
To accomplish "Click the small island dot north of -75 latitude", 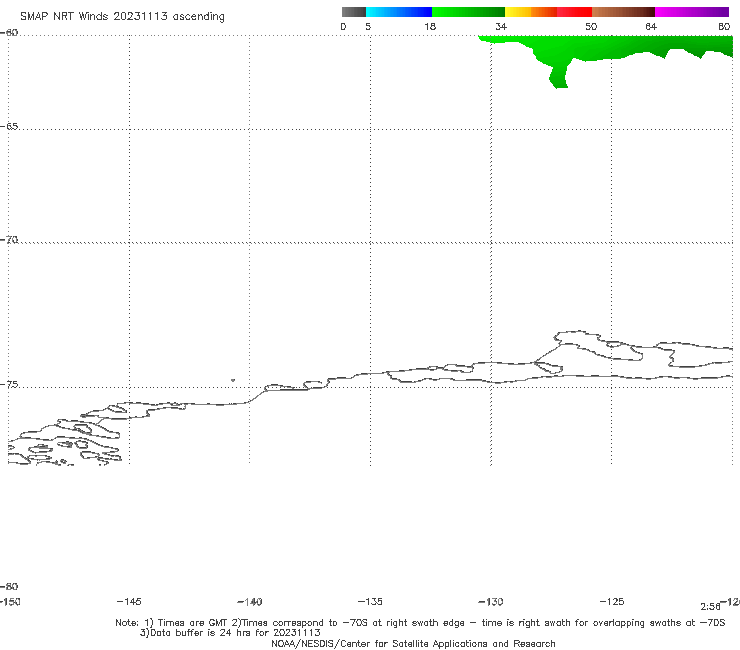I will point(233,380).
